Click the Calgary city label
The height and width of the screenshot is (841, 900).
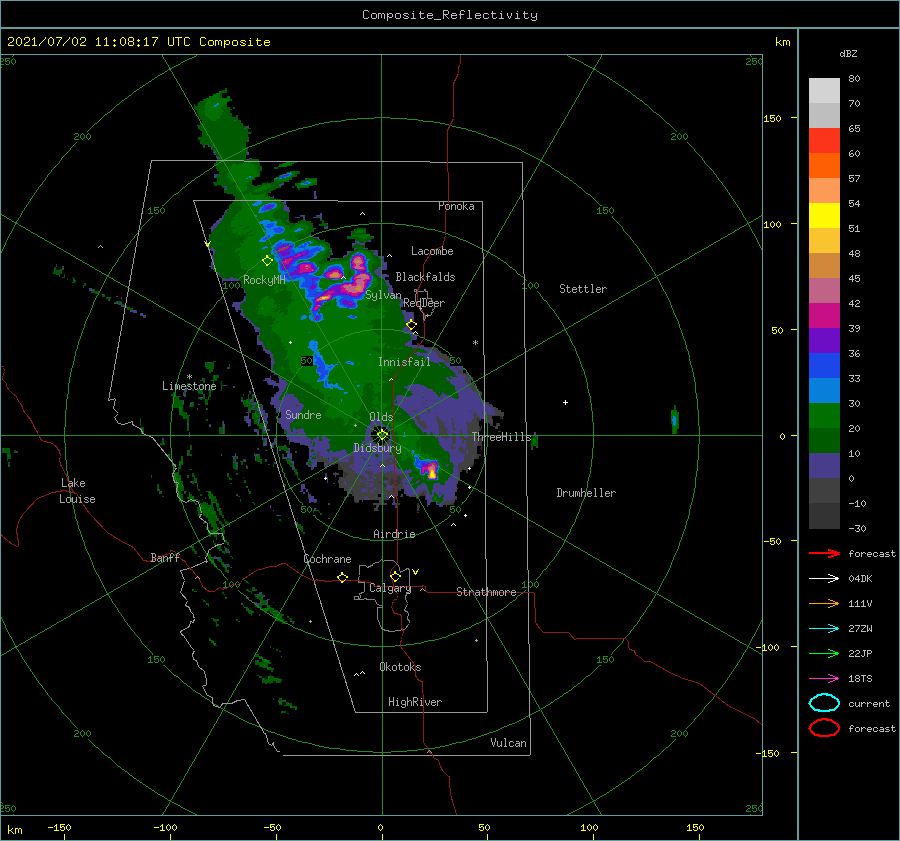390,588
